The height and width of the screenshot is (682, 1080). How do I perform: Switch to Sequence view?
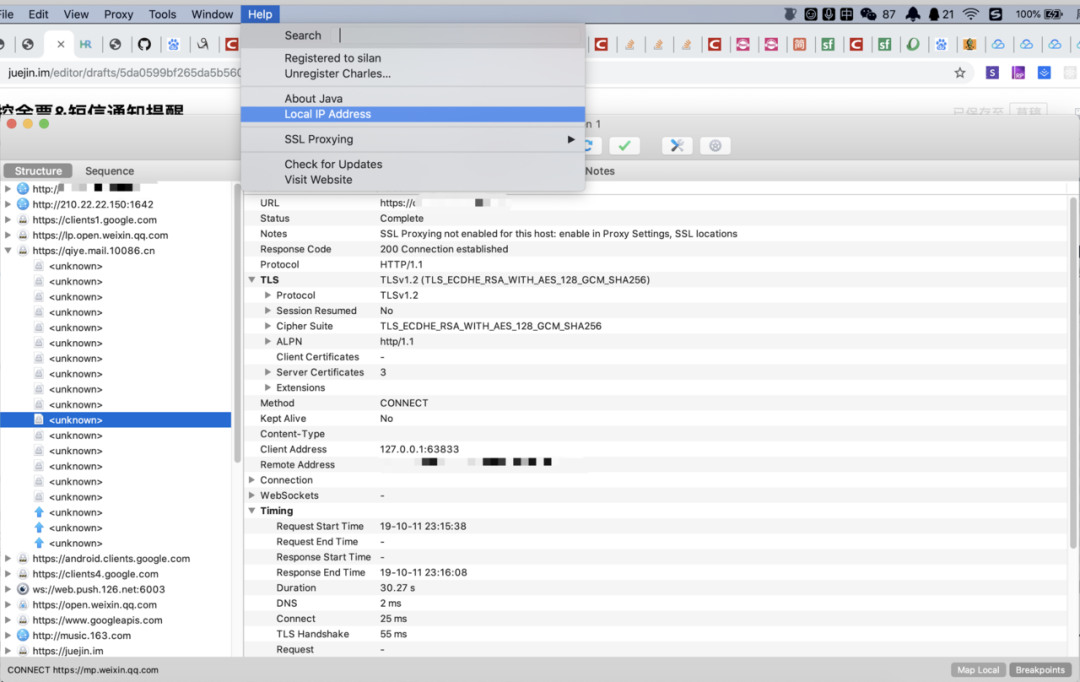click(110, 171)
